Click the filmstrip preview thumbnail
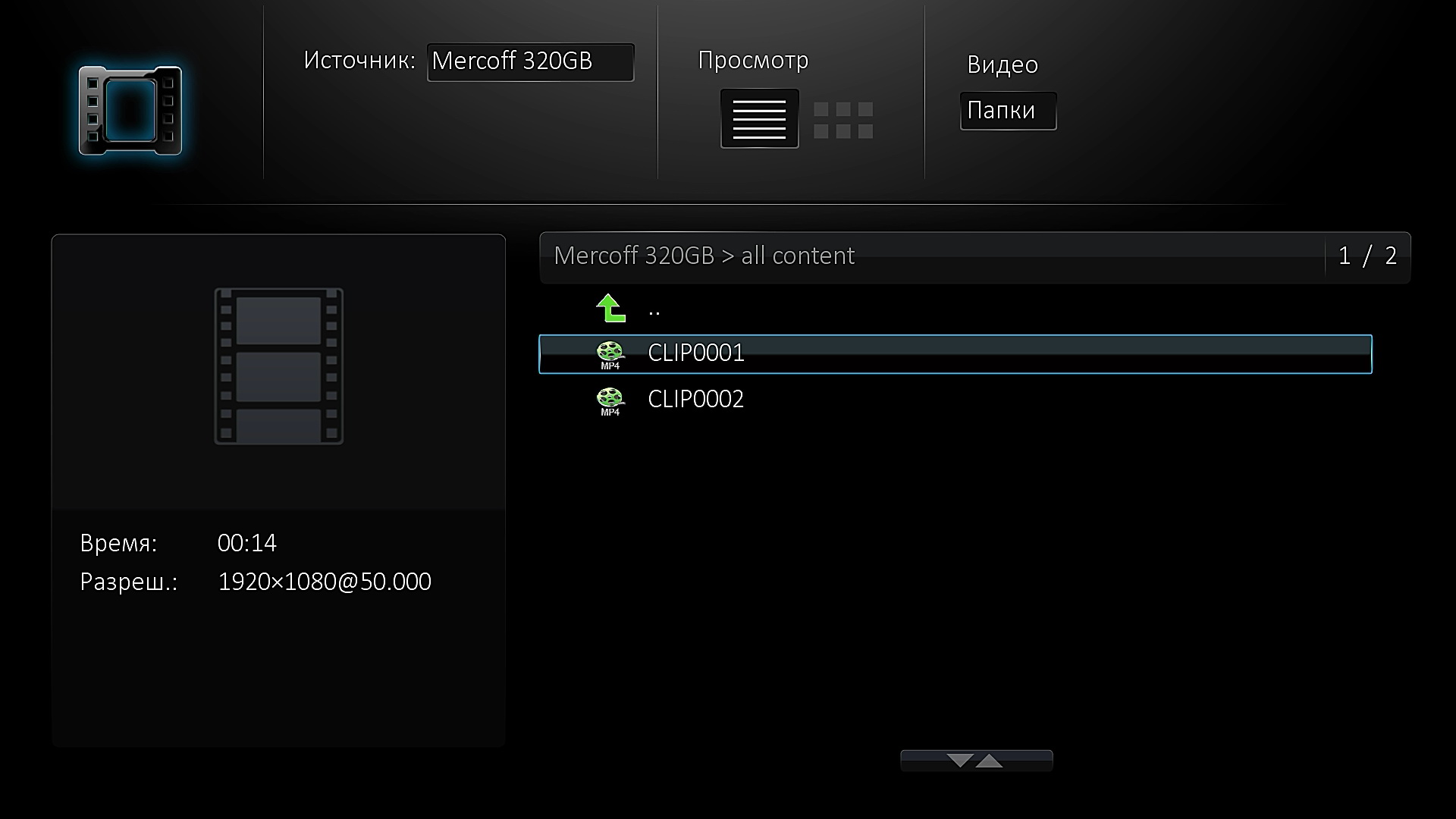 coord(278,366)
